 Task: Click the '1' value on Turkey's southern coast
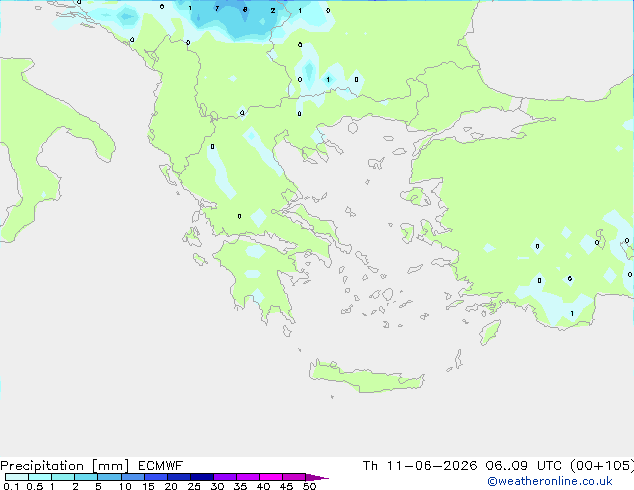pos(572,313)
